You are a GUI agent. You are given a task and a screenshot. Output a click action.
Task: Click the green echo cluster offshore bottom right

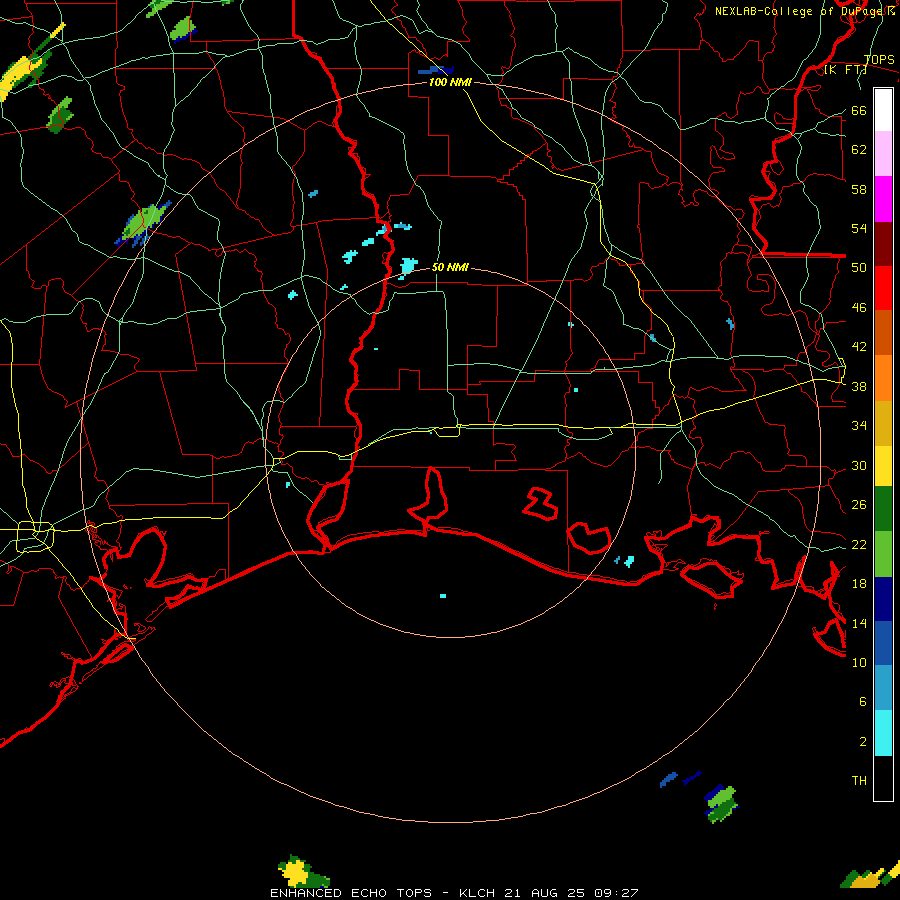(721, 804)
